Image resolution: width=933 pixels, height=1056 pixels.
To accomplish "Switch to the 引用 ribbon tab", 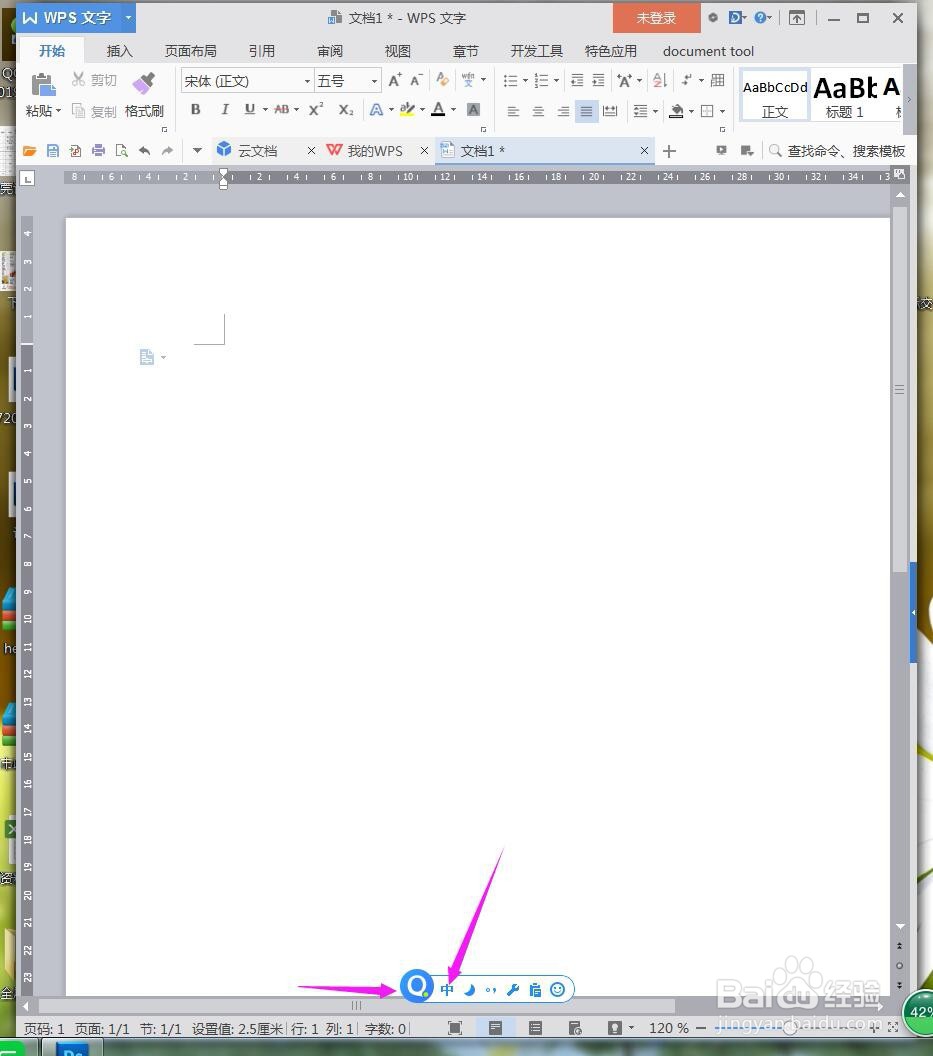I will click(x=261, y=51).
